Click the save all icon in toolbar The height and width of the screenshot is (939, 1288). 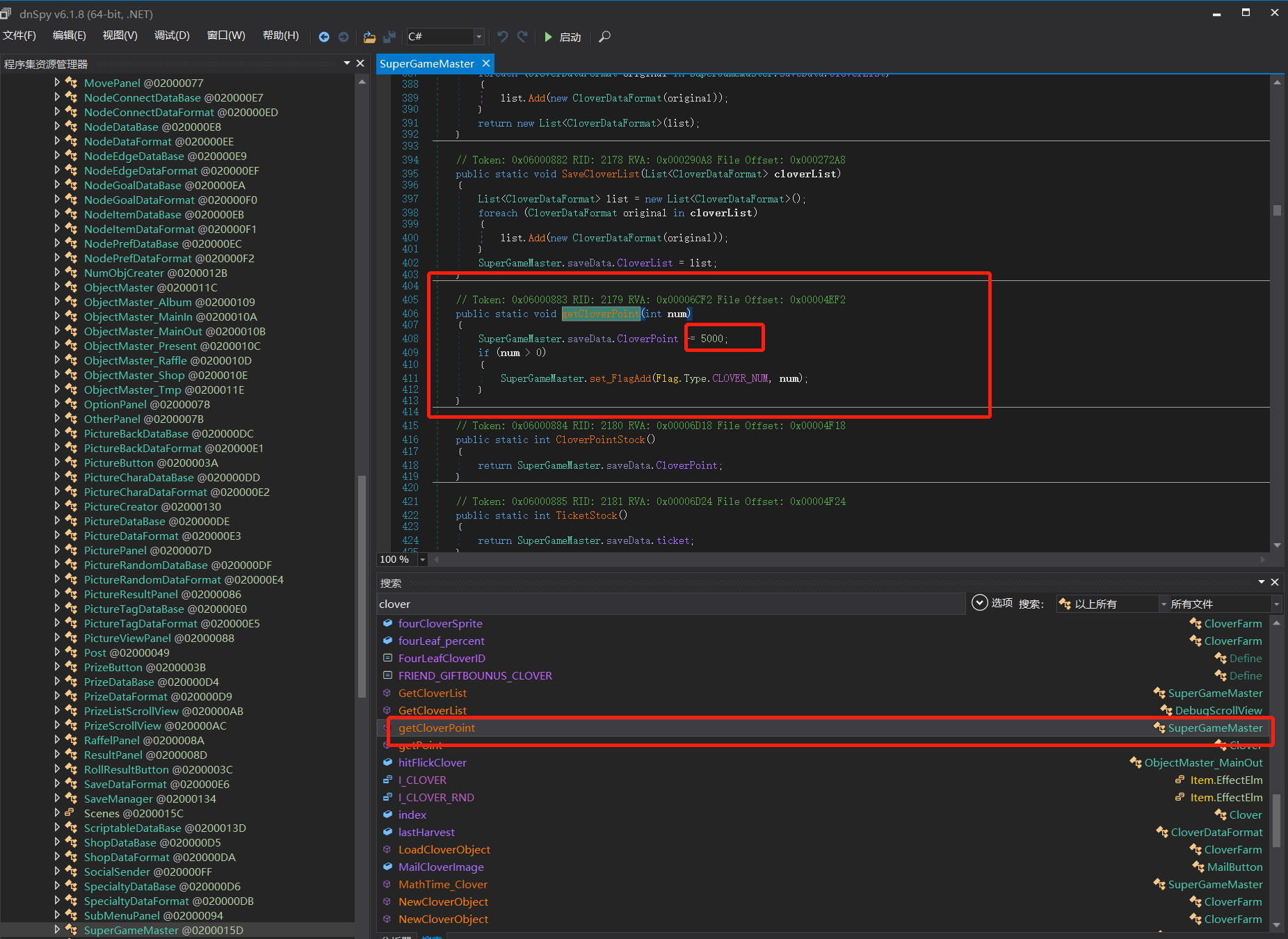pyautogui.click(x=389, y=37)
